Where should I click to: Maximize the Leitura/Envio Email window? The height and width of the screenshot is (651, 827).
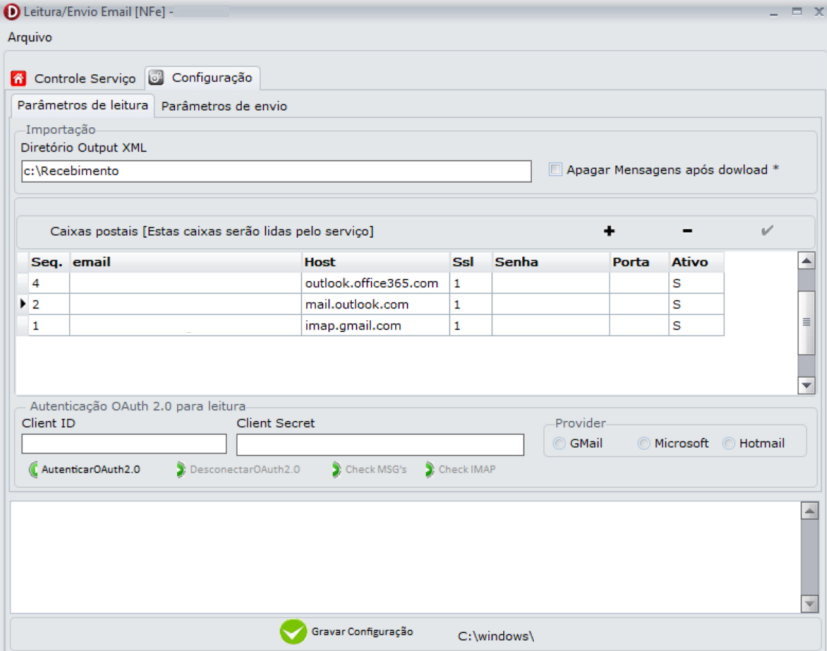[x=797, y=12]
